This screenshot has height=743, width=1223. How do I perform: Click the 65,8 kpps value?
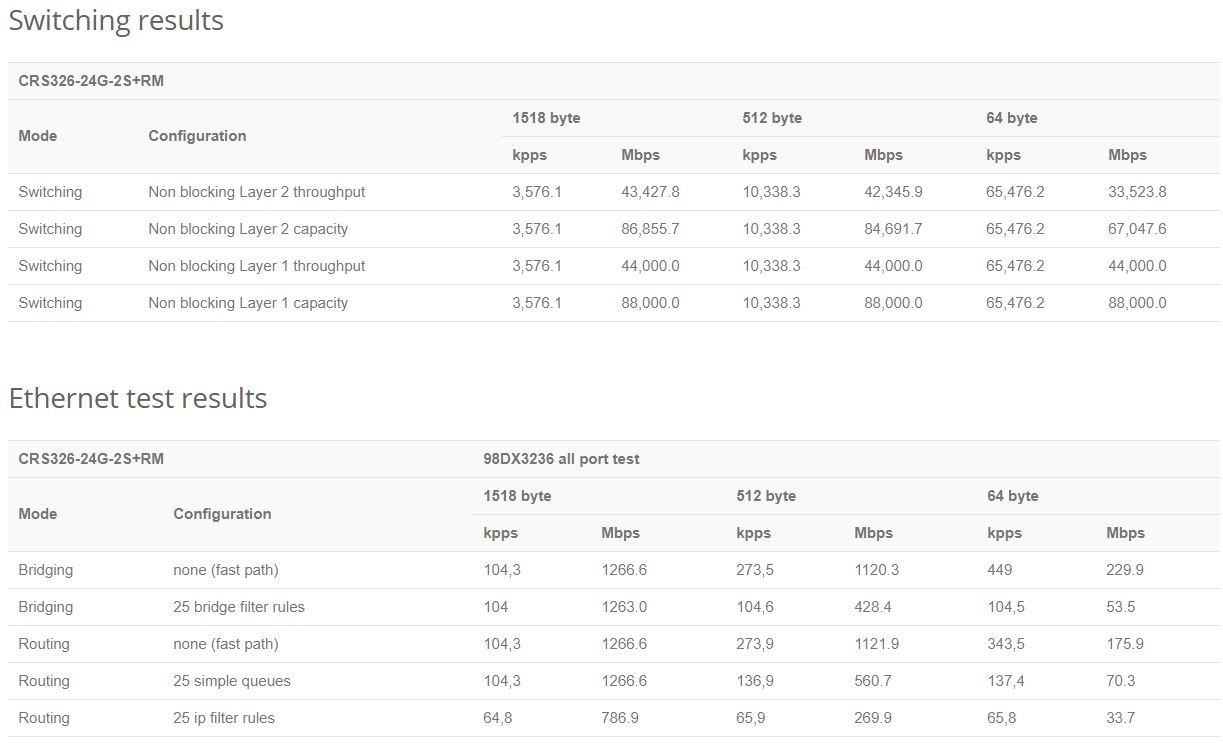point(1002,718)
